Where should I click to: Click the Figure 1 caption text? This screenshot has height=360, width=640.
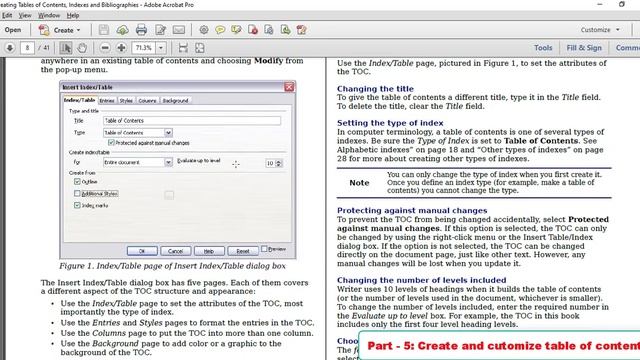coord(172,266)
